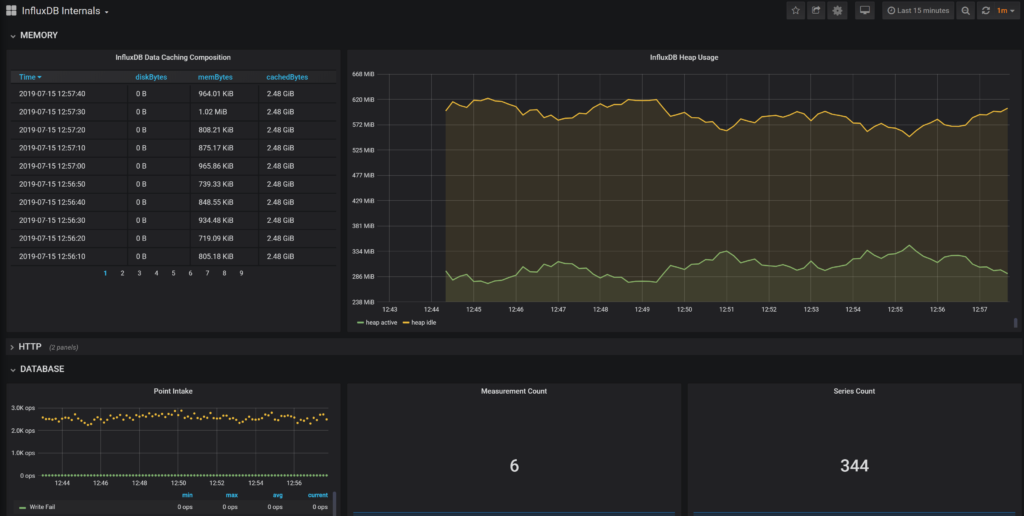Go to table page 6

coord(190,273)
